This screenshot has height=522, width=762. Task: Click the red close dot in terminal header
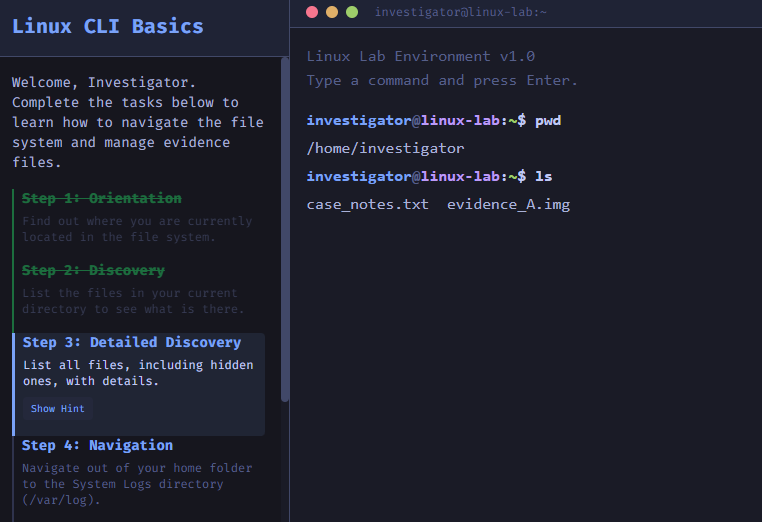click(x=312, y=12)
